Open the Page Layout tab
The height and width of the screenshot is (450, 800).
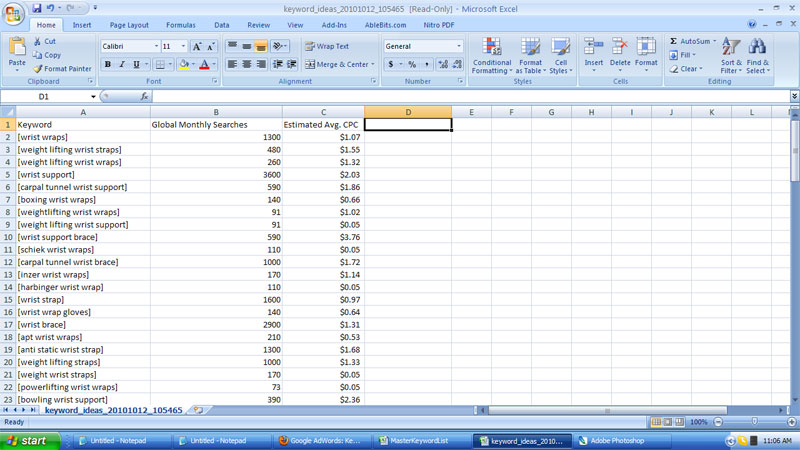(x=129, y=25)
